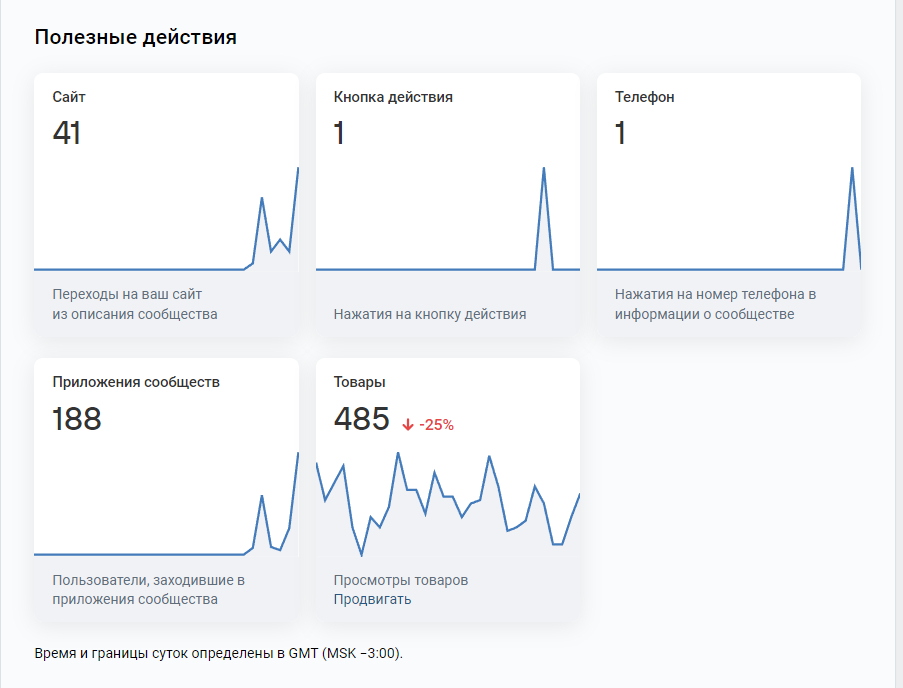
Task: Click the -25% change indicator
Action: [x=436, y=425]
